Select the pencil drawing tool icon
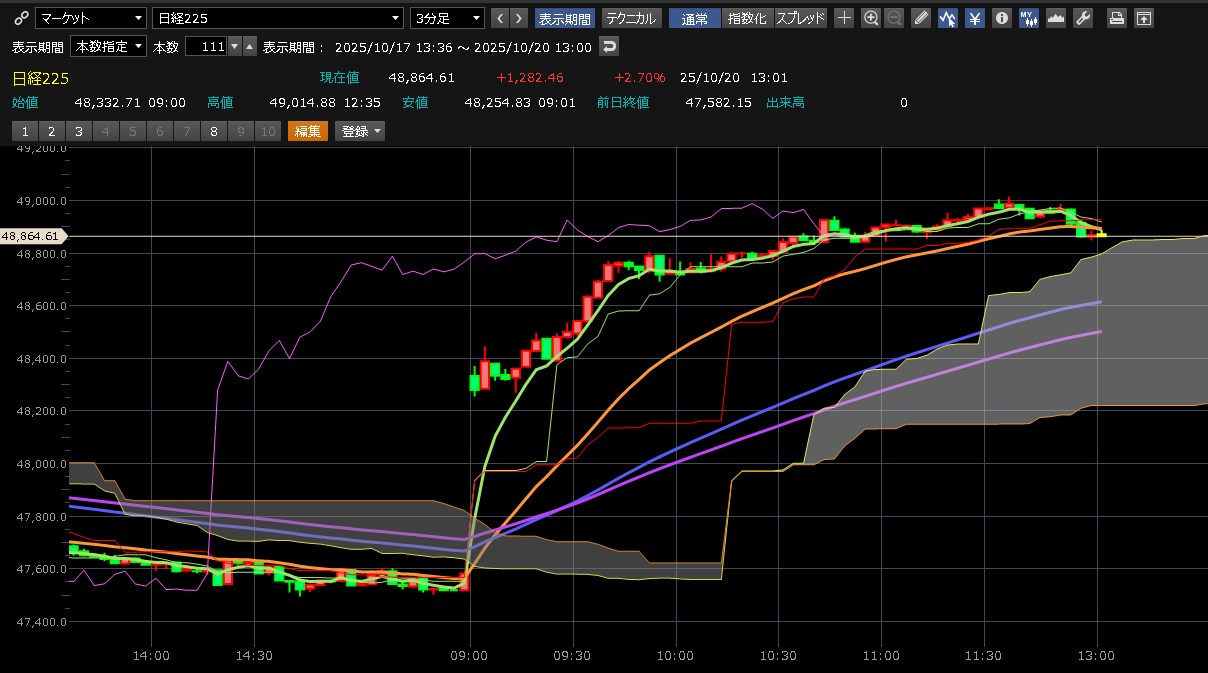The height and width of the screenshot is (673, 1208). pos(921,18)
